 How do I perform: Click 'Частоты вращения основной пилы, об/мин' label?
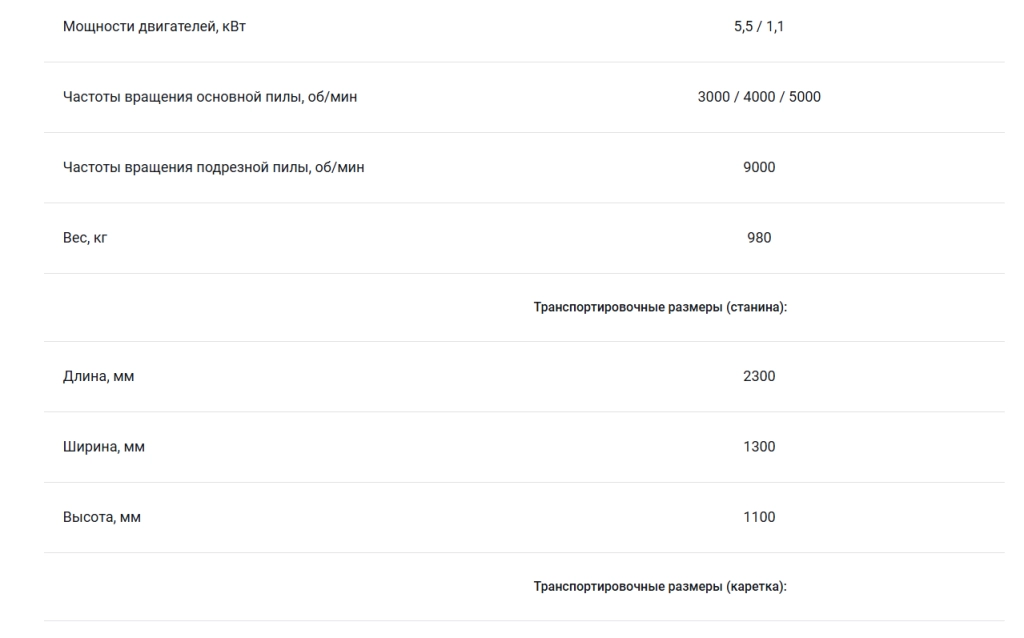[x=210, y=97]
